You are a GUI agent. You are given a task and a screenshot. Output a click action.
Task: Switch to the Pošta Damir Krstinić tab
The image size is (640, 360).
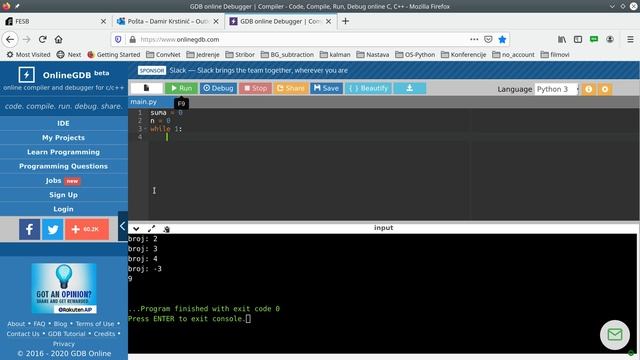point(167,21)
